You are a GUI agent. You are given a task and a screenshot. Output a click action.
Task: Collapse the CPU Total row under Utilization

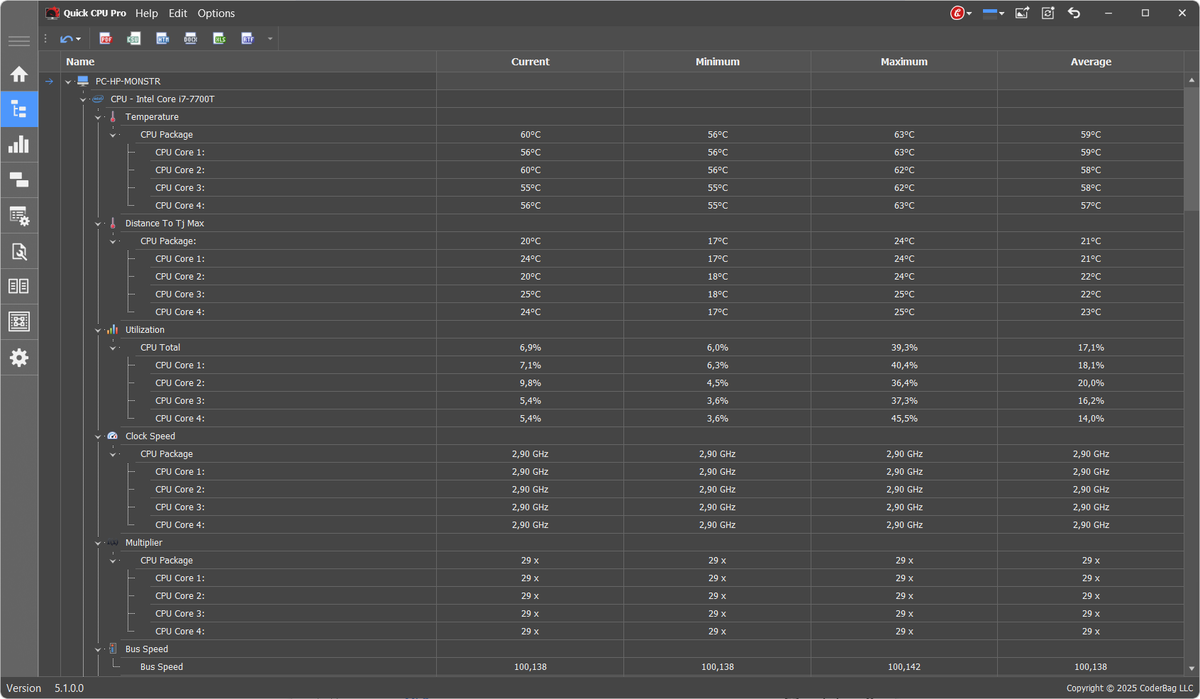pos(113,348)
